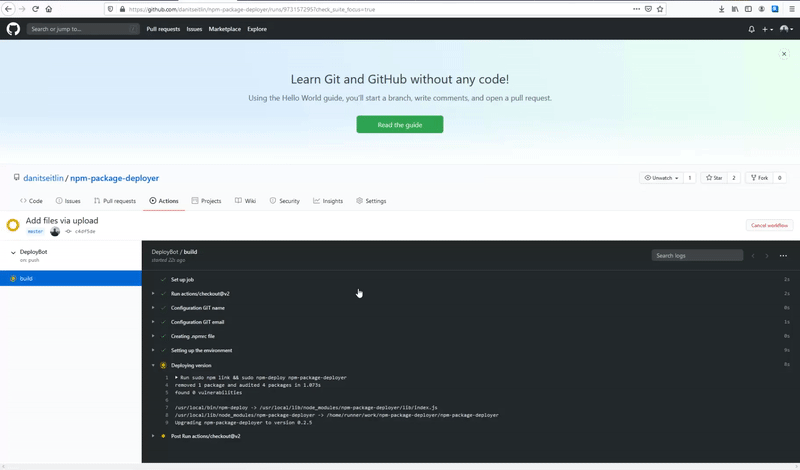The height and width of the screenshot is (470, 800).
Task: Open the user avatar dropdown menu
Action: [787, 29]
